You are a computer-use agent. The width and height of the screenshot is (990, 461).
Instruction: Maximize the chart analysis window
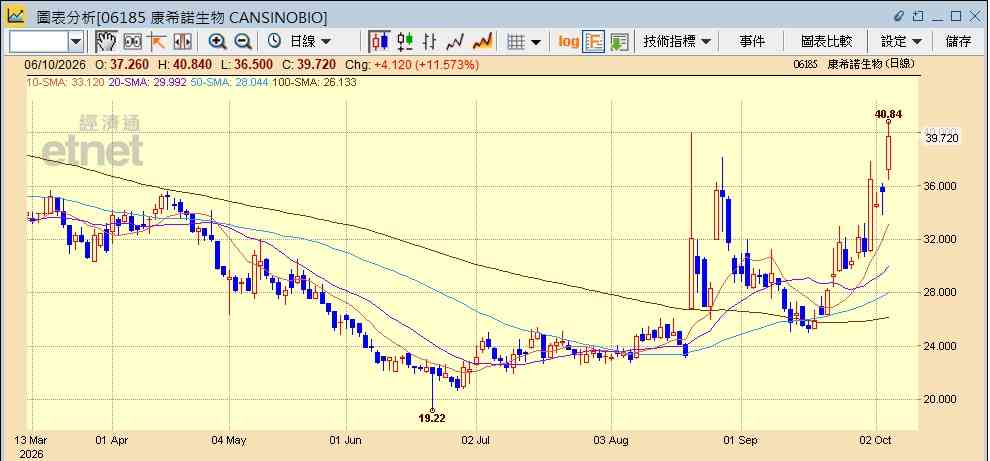[x=957, y=16]
